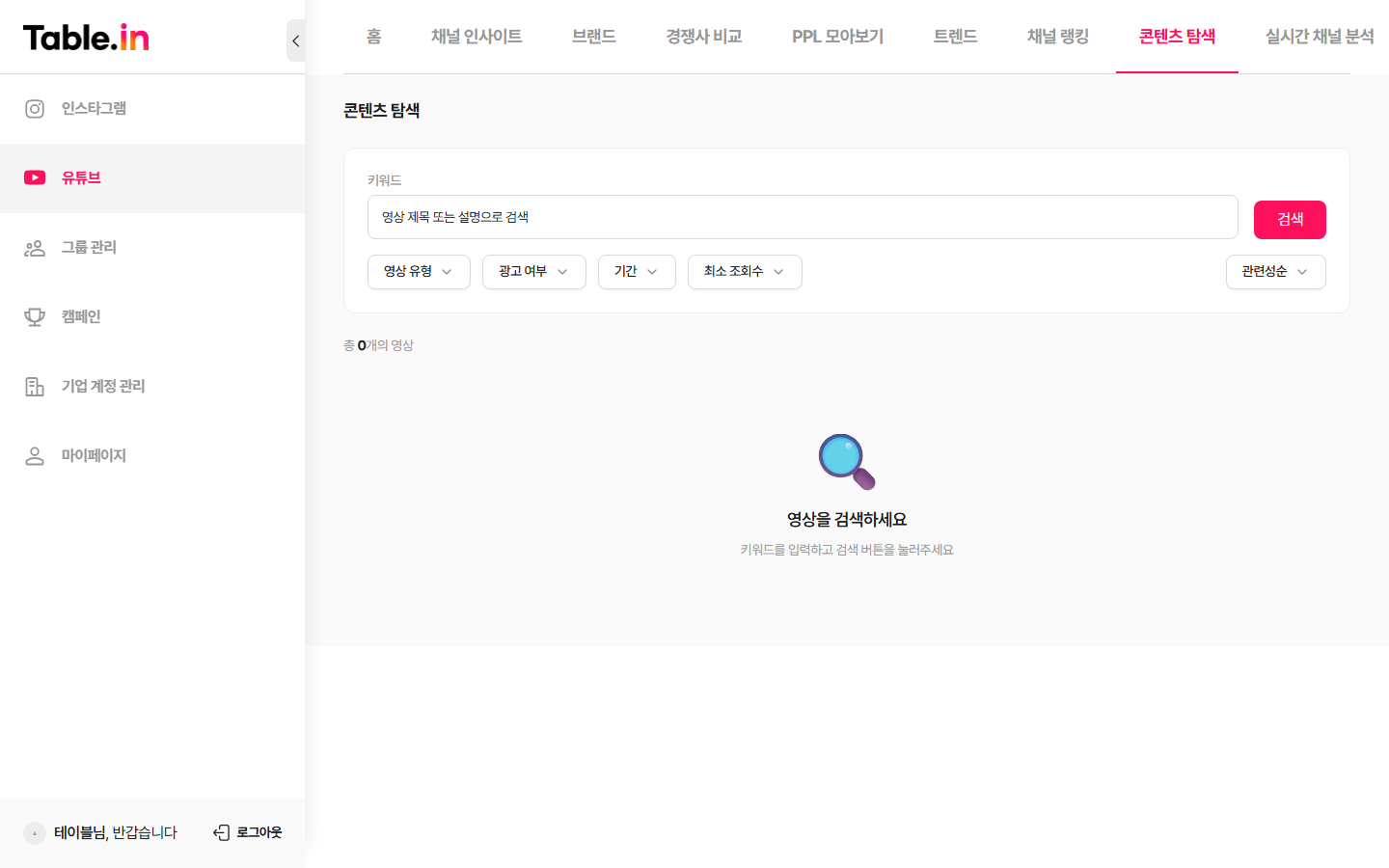Change sorting via the 관련성순 dropdown
The image size is (1389, 868).
tap(1275, 272)
